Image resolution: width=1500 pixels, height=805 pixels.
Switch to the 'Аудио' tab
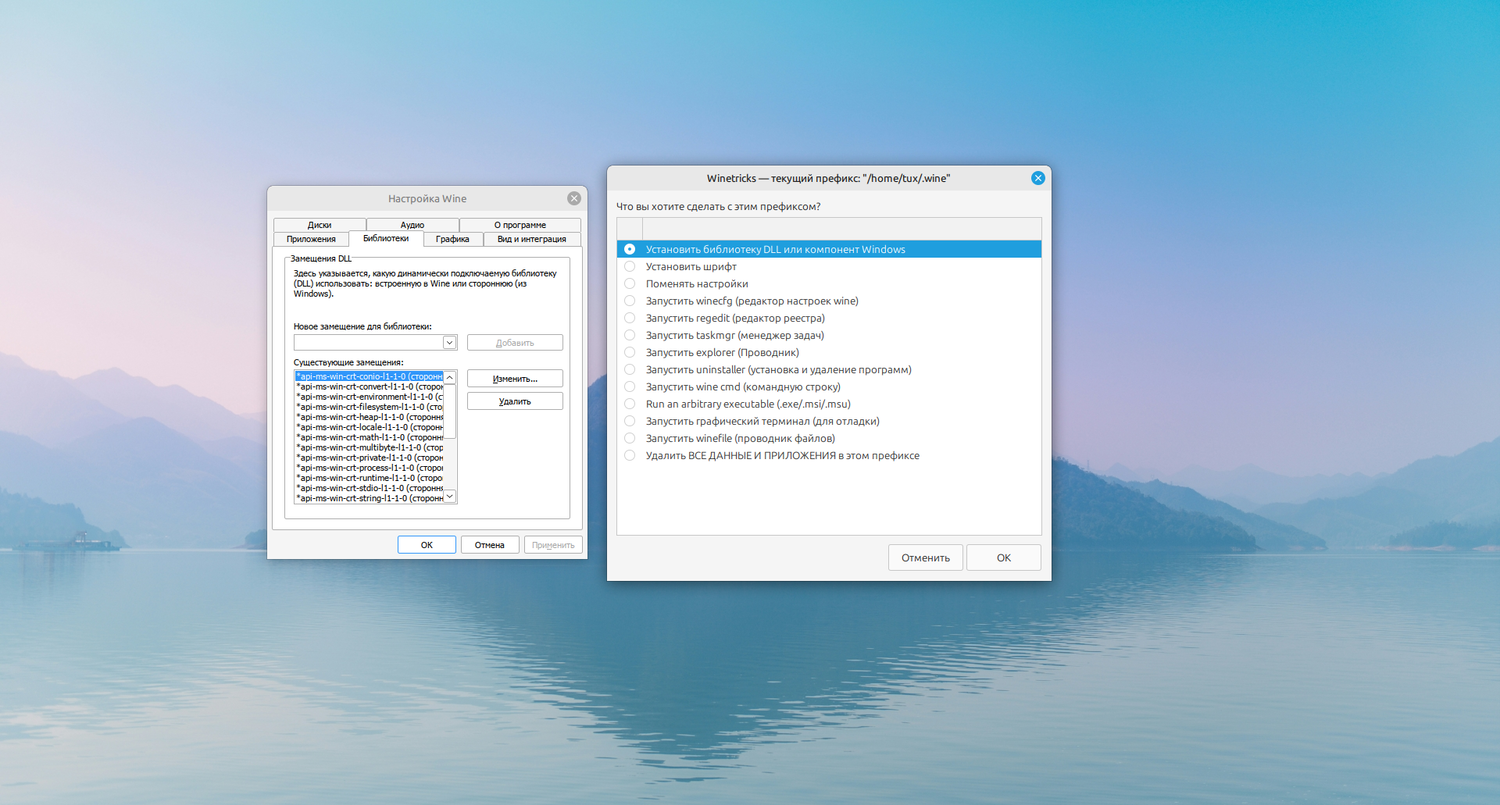click(412, 225)
